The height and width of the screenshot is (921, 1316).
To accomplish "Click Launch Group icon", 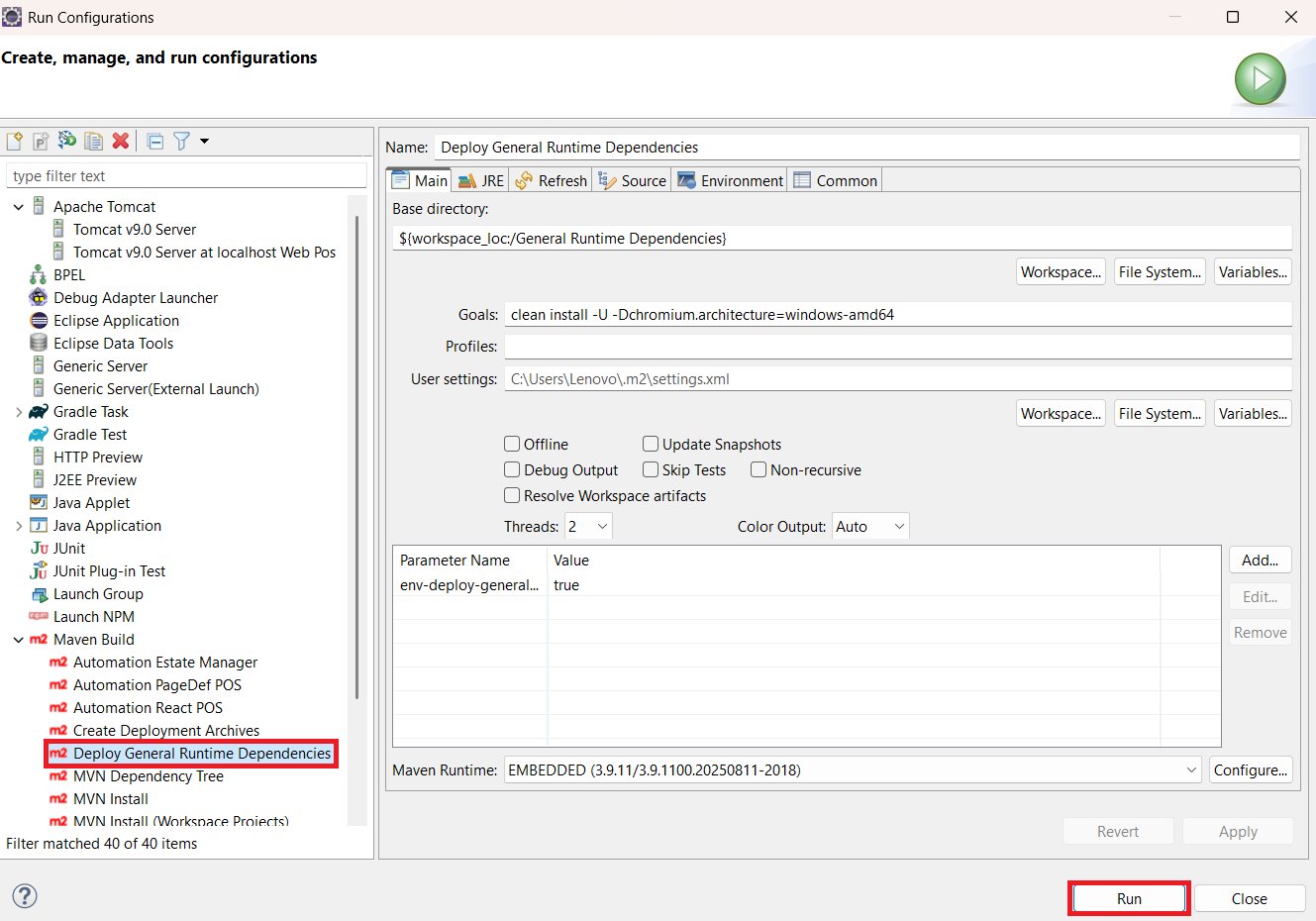I will click(x=39, y=594).
